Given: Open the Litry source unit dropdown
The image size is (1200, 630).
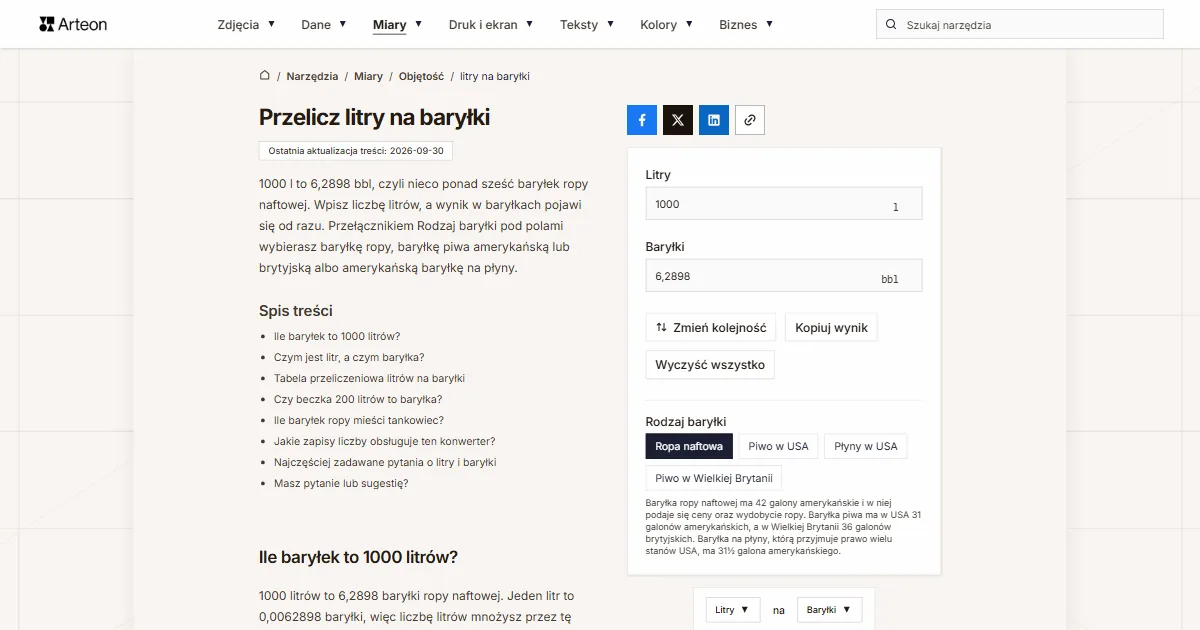Looking at the screenshot, I should pyautogui.click(x=733, y=610).
